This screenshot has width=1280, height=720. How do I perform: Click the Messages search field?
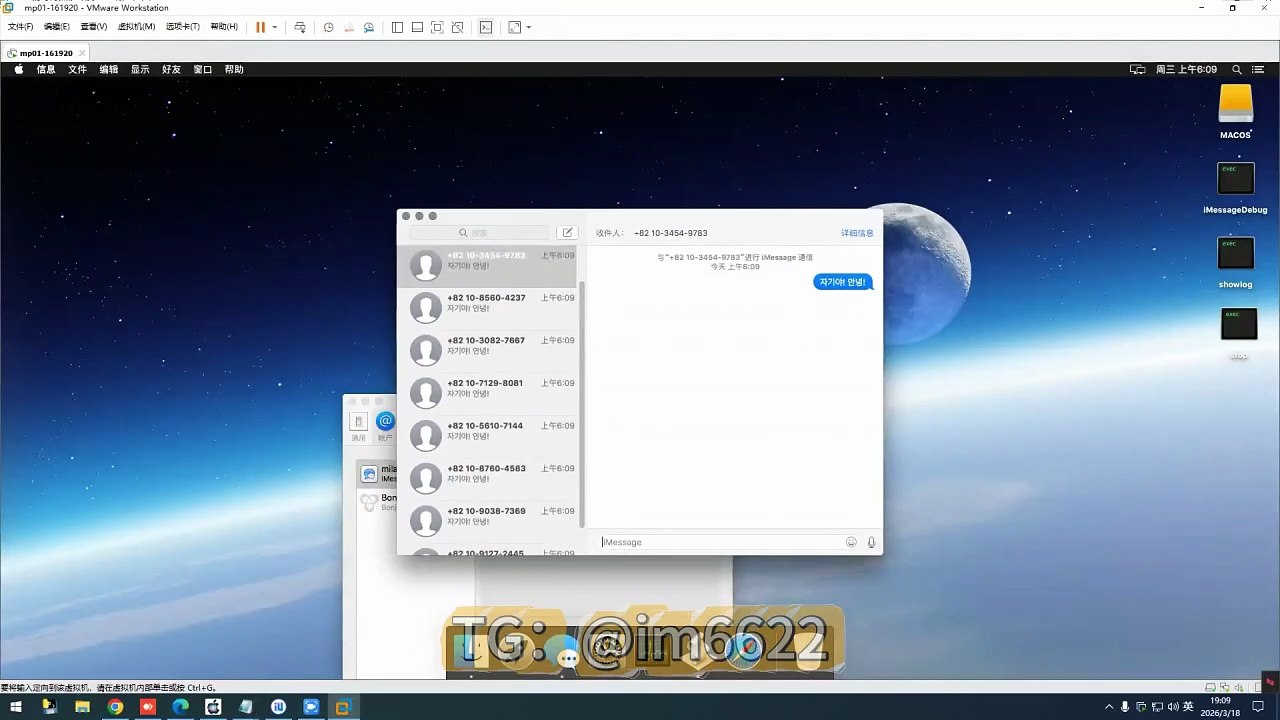pyautogui.click(x=480, y=233)
